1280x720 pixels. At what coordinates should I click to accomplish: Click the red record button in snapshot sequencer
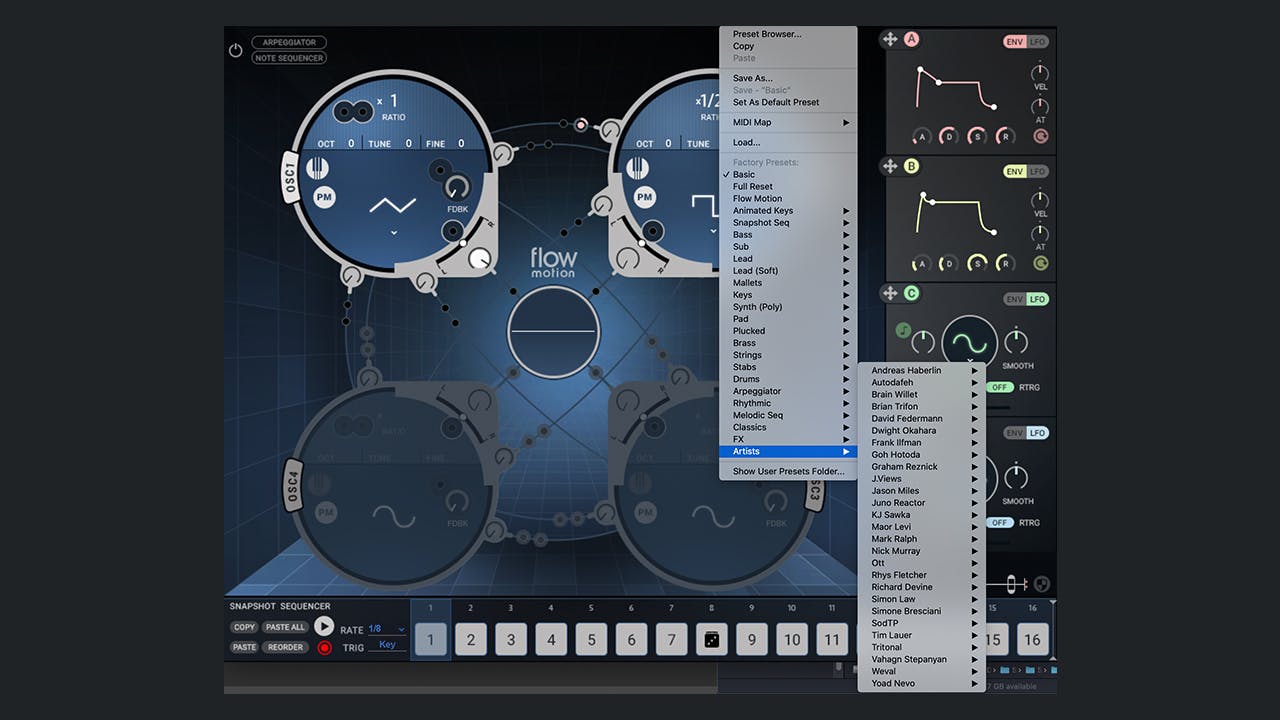coord(324,648)
